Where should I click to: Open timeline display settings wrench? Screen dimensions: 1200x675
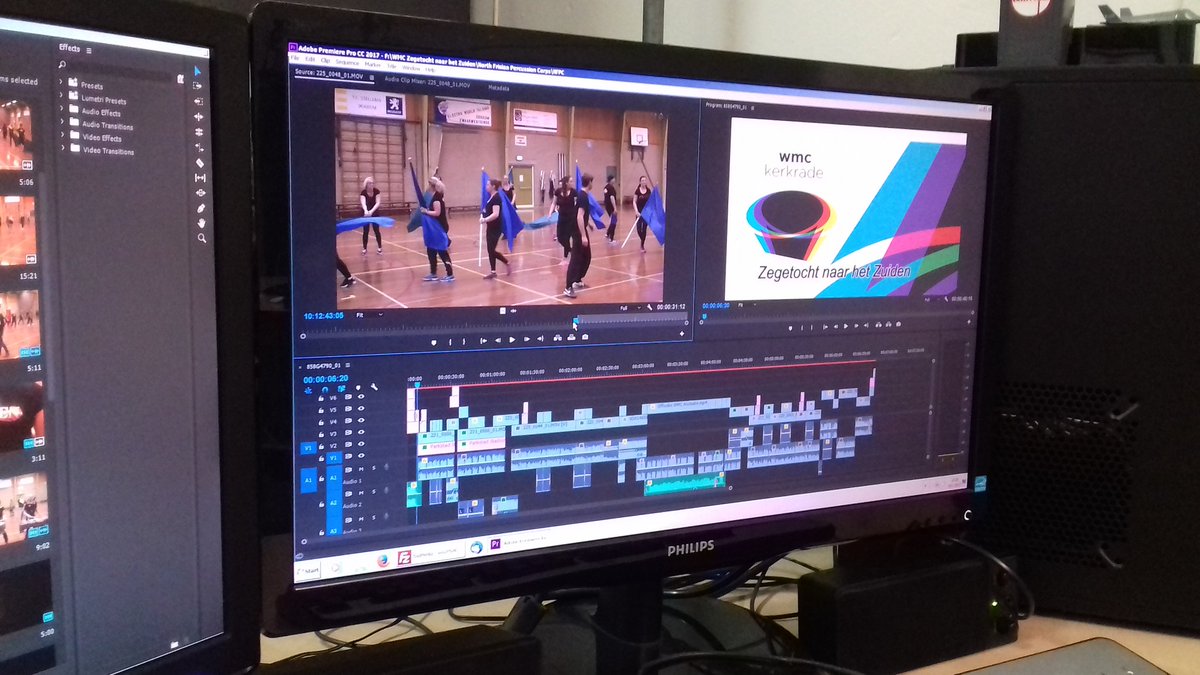coord(374,387)
